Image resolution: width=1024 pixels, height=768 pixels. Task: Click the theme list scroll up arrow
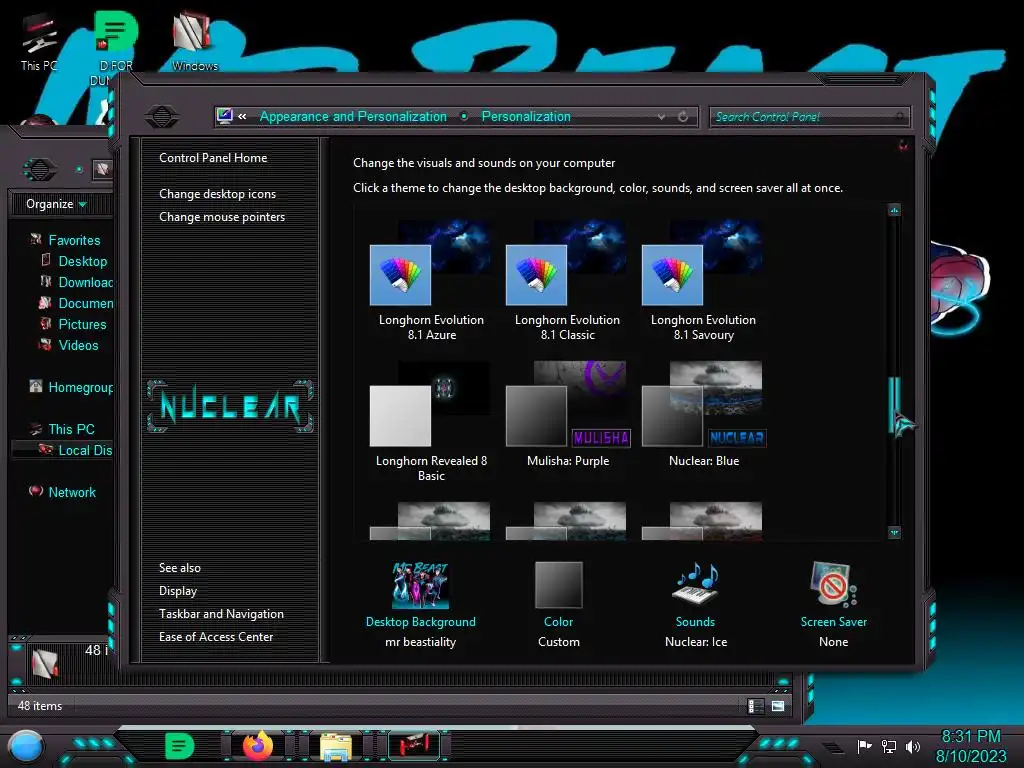pyautogui.click(x=895, y=210)
